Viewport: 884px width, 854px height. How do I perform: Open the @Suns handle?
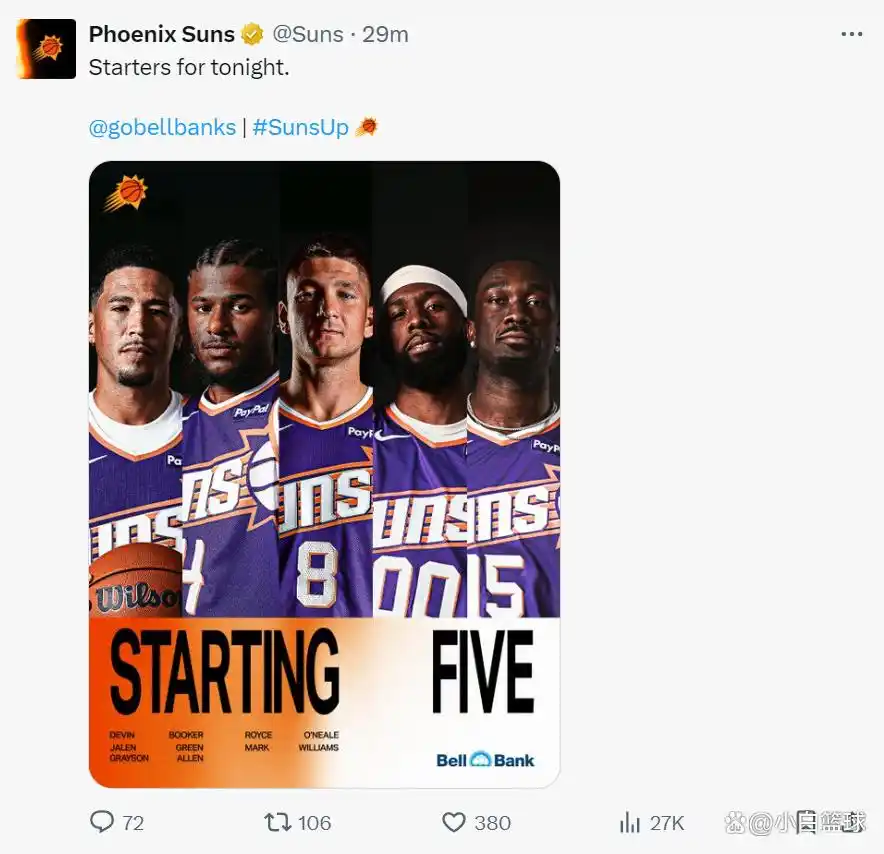click(309, 33)
